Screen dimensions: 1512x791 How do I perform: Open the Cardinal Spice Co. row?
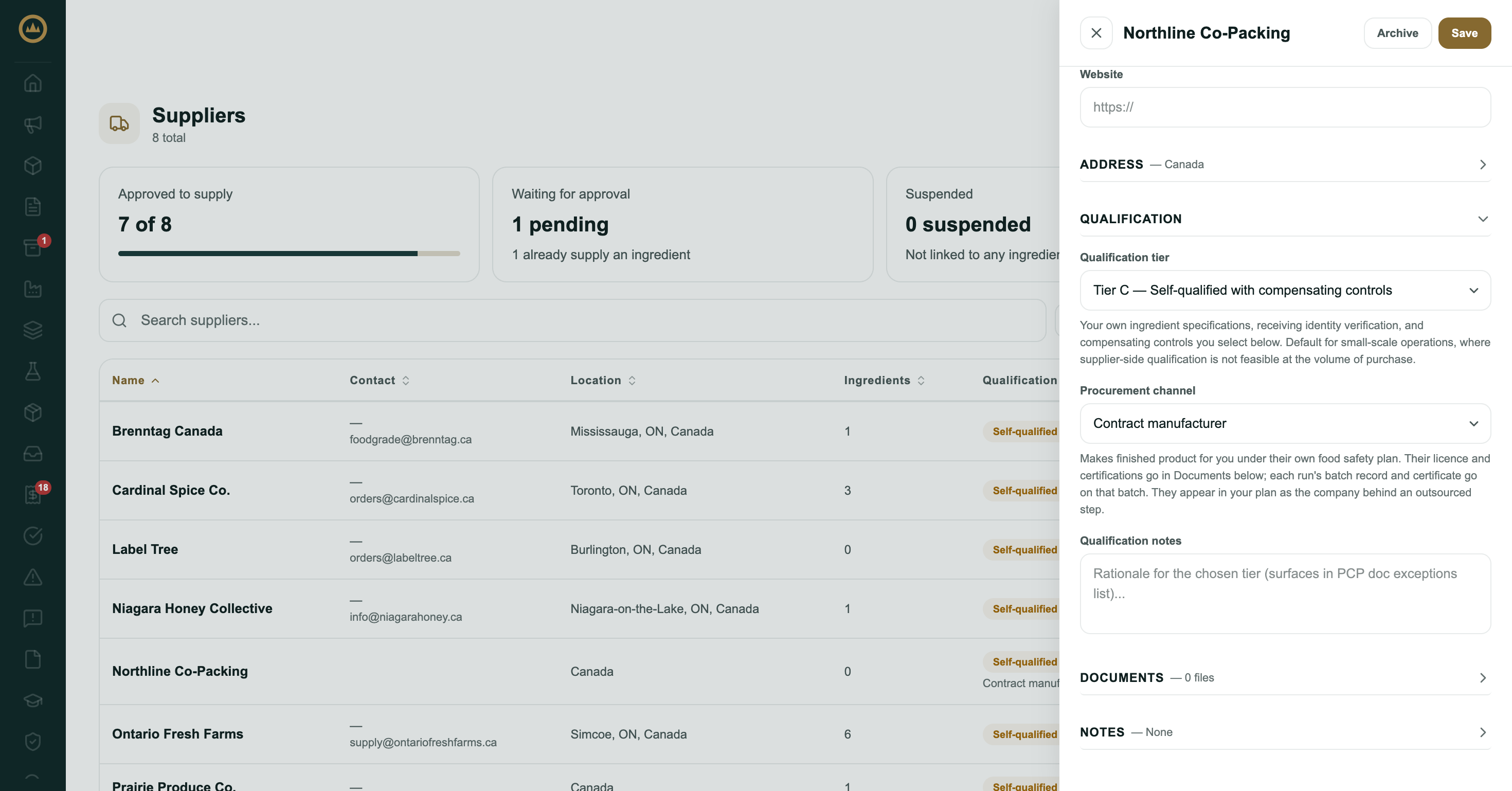click(579, 491)
